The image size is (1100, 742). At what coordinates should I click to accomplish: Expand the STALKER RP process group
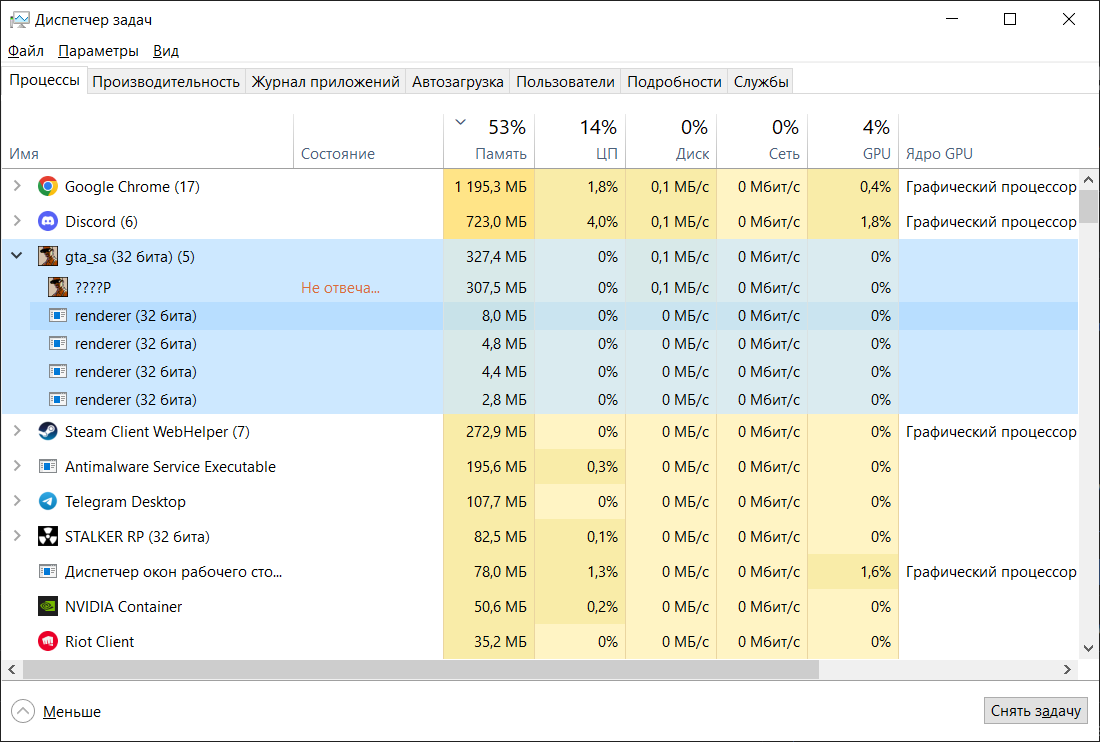(x=18, y=536)
